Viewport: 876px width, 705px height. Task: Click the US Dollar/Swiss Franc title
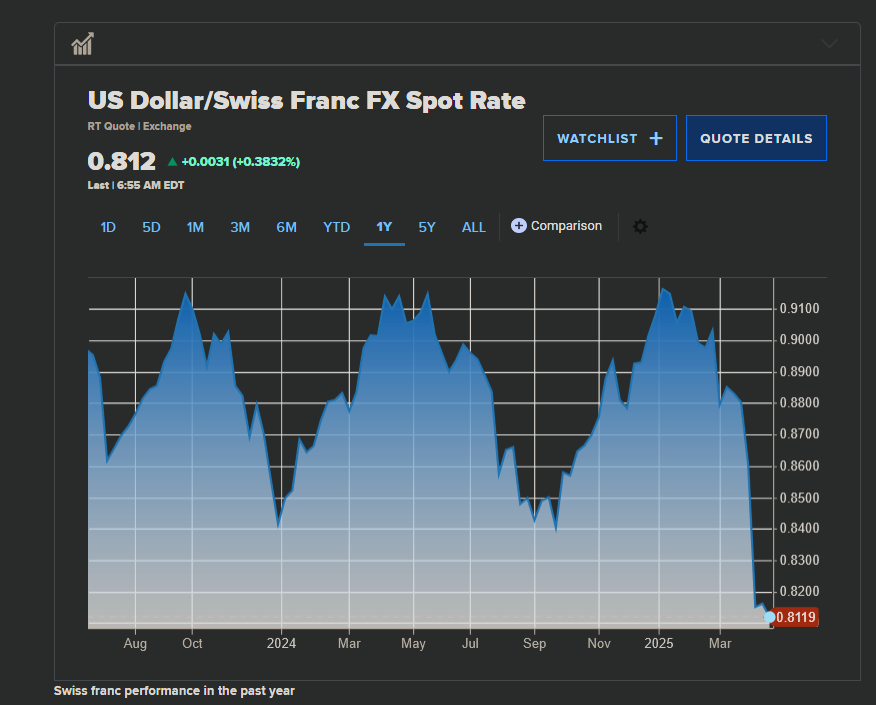[306, 100]
